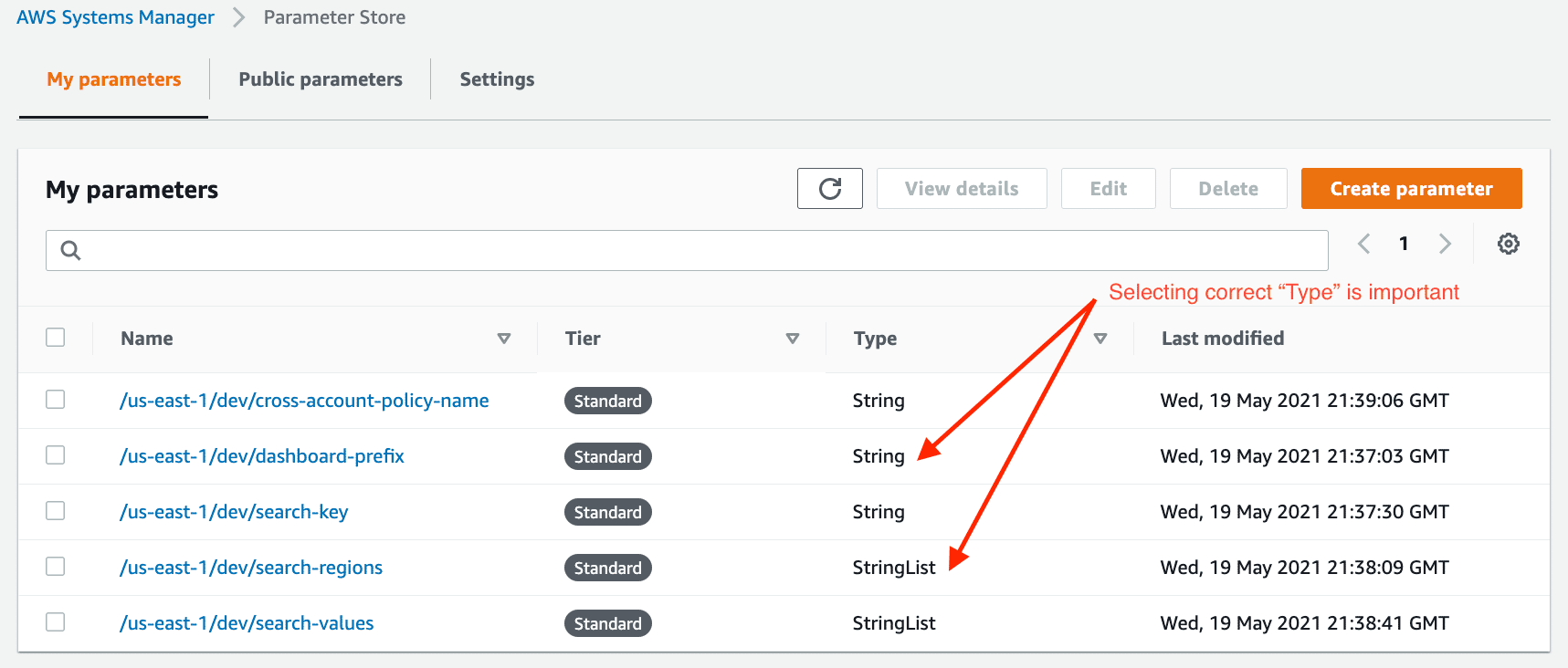Check the search-values row checkbox
Viewport: 1568px width, 668px height.
point(56,622)
